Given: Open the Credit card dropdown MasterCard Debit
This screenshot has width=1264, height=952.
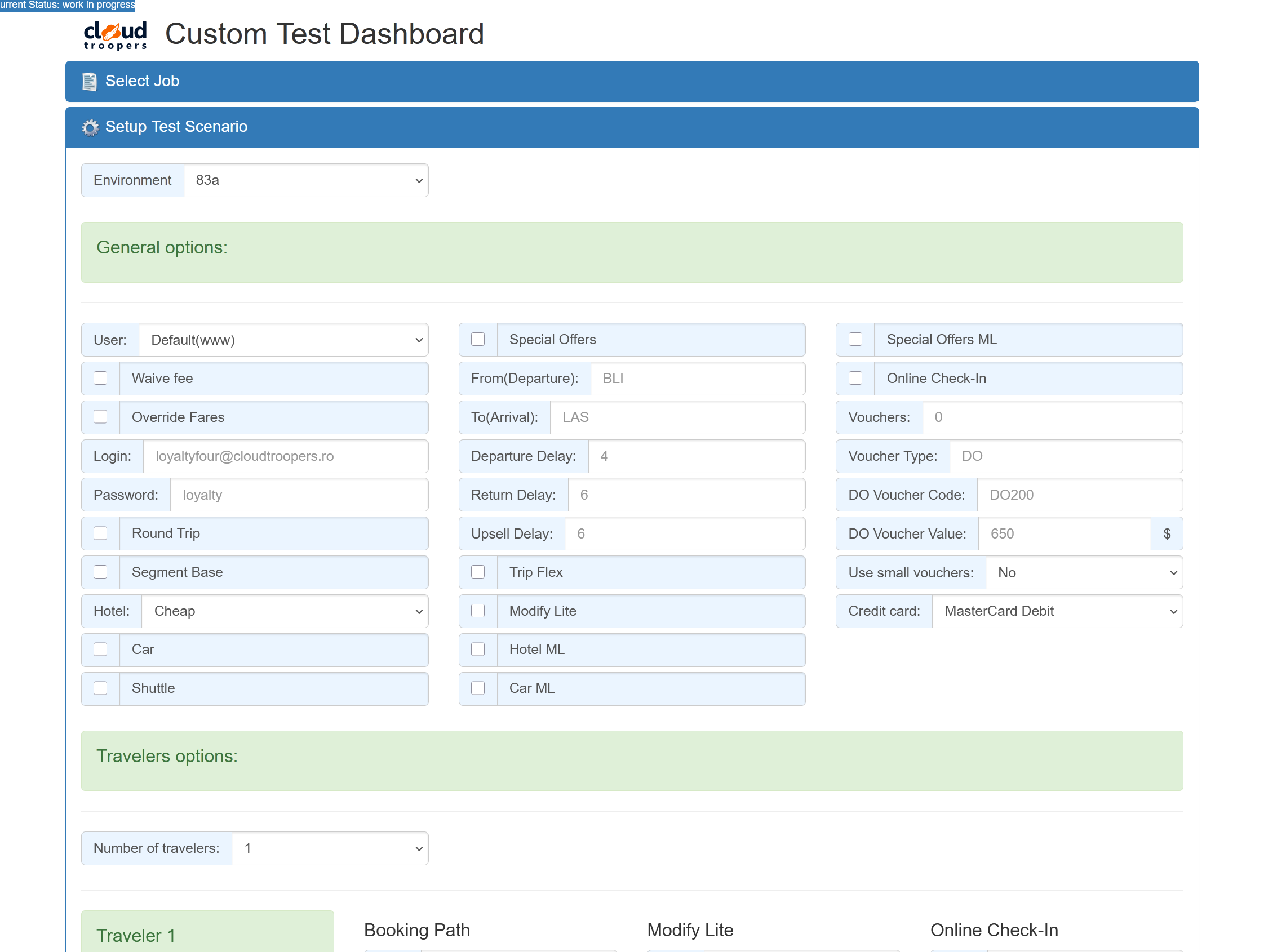Looking at the screenshot, I should (1057, 611).
